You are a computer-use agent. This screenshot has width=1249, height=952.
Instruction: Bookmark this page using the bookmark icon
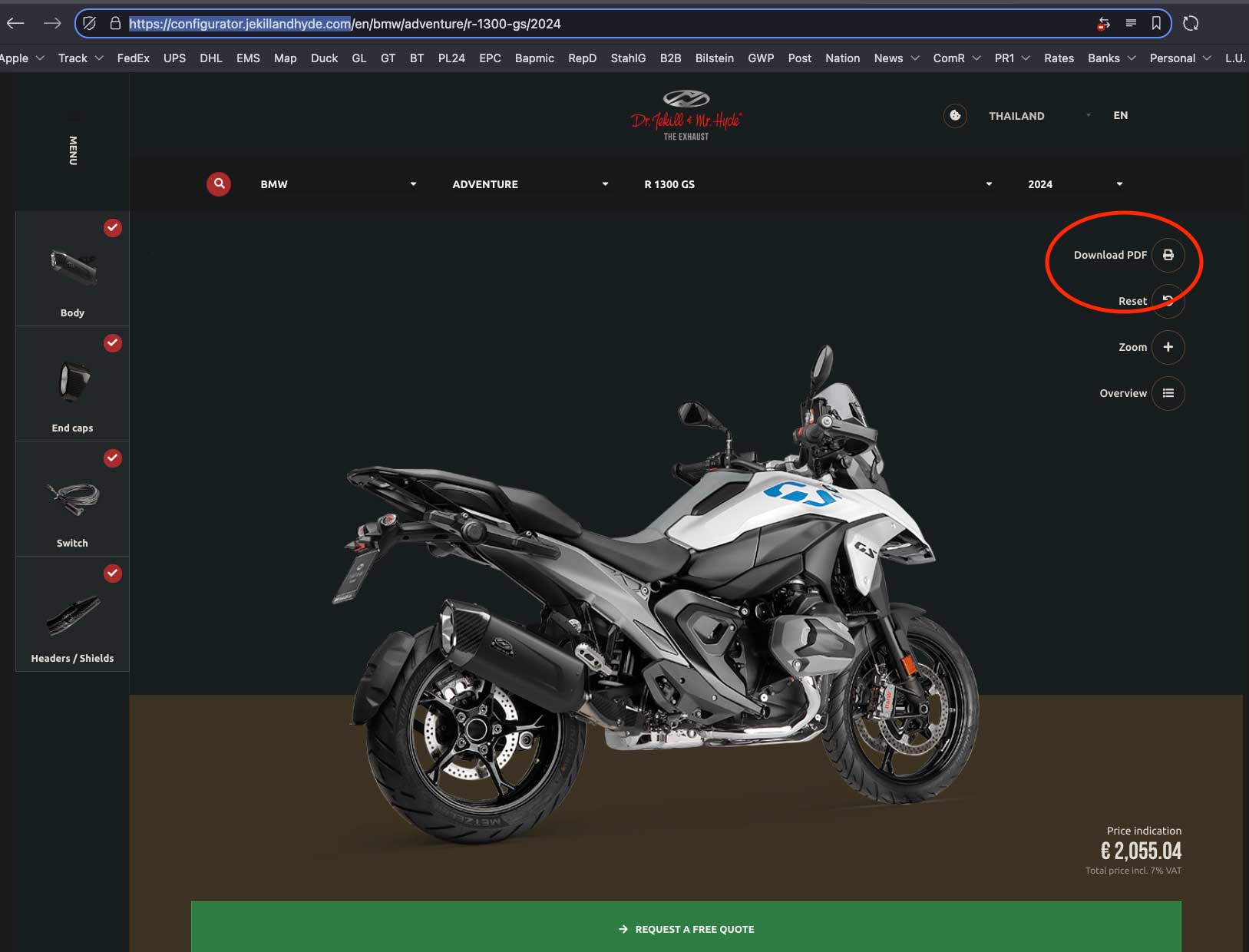pyautogui.click(x=1156, y=24)
